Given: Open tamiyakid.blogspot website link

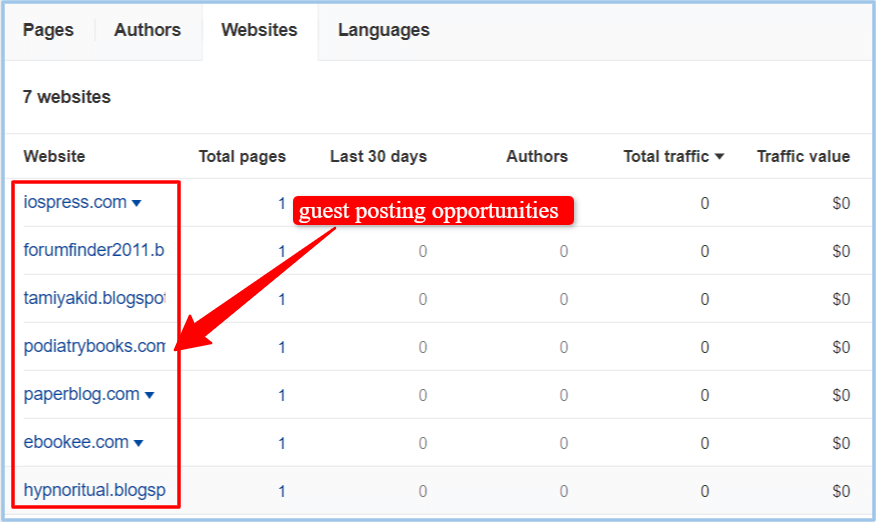Looking at the screenshot, I should click(94, 298).
